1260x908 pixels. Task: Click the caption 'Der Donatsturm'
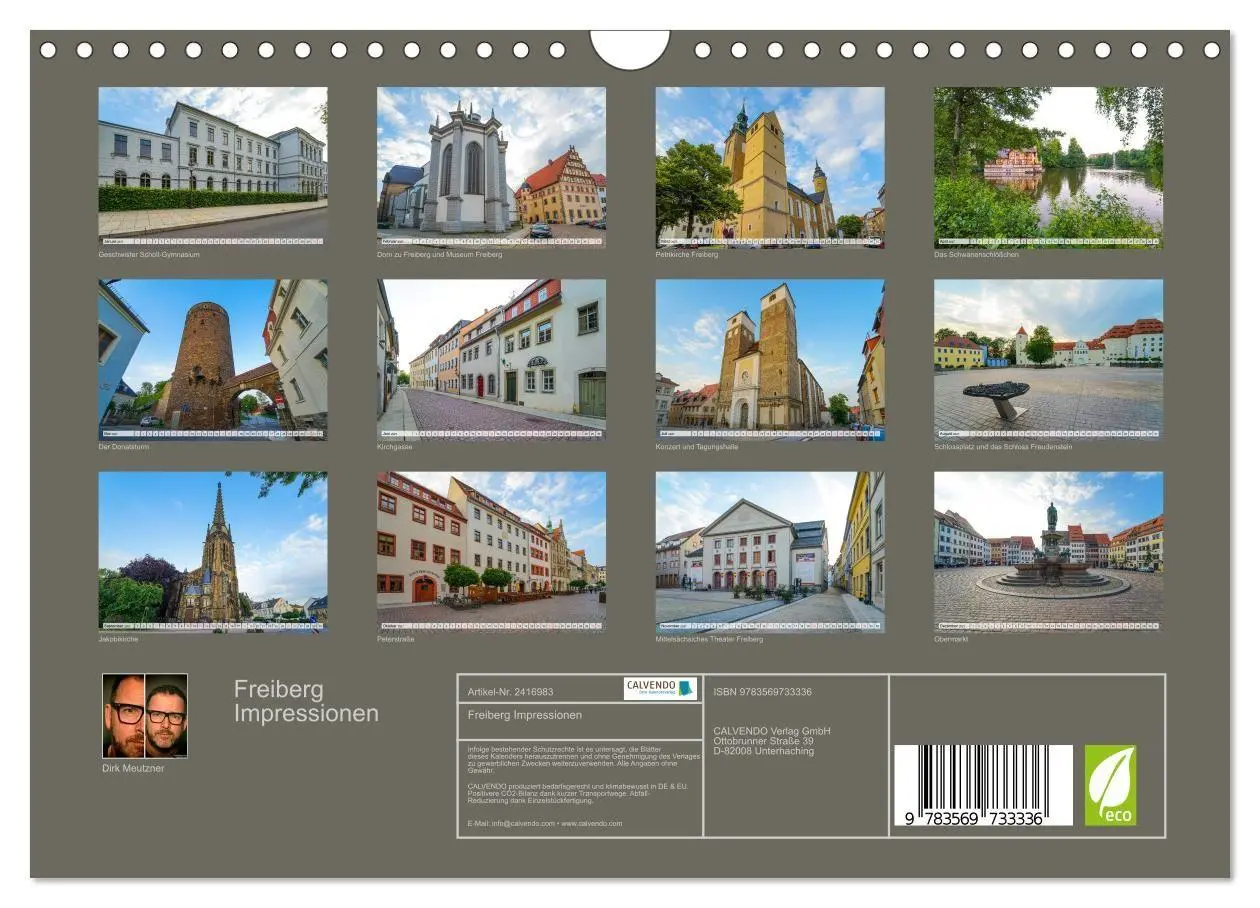tap(123, 446)
